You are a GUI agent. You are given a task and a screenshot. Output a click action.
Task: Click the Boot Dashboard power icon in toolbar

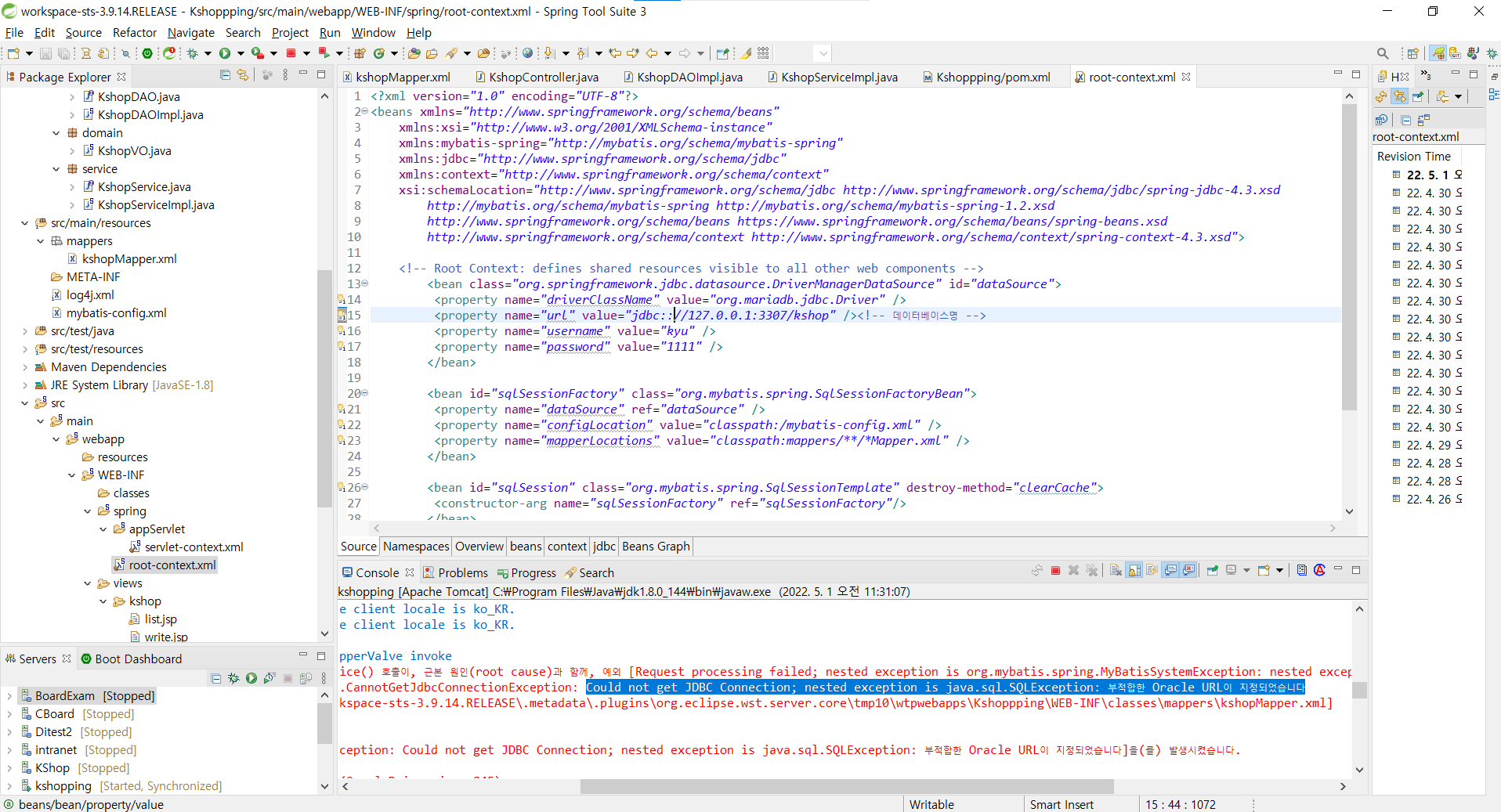(x=146, y=53)
